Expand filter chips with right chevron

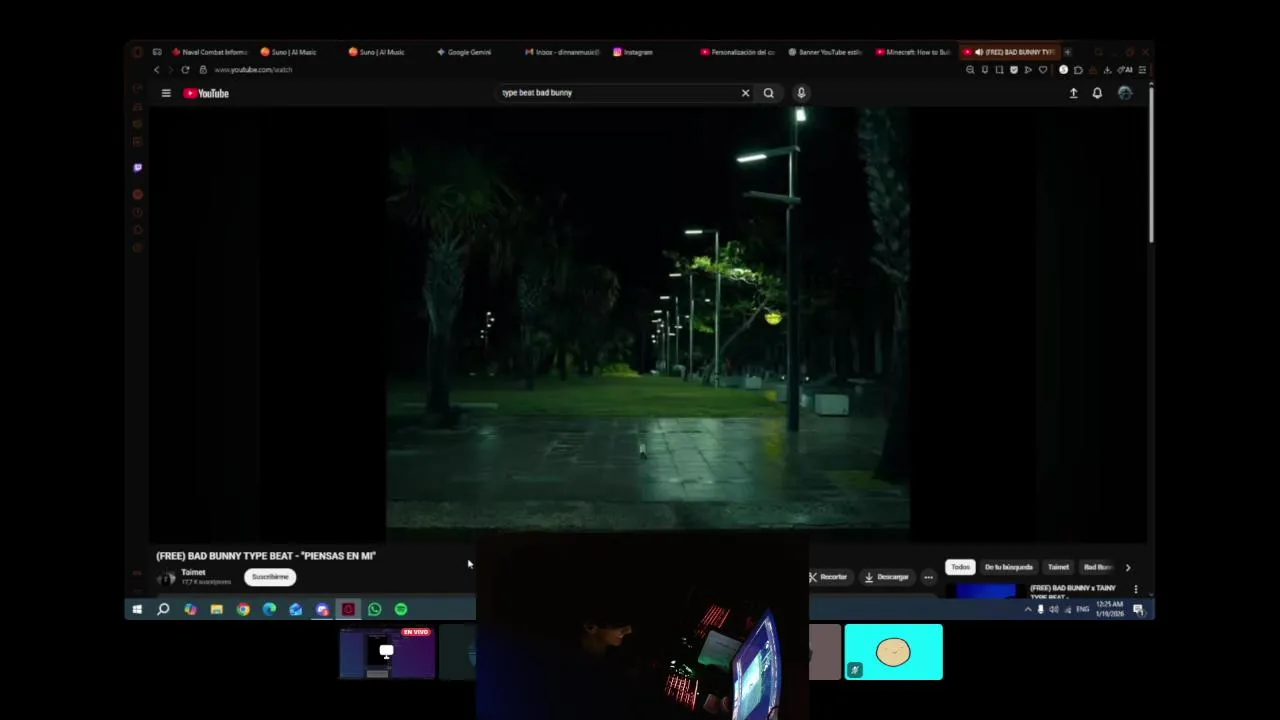click(x=1128, y=567)
